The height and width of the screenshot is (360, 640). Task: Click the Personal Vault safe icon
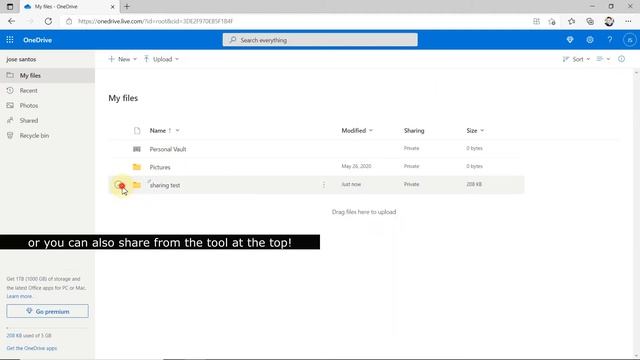[x=137, y=149]
